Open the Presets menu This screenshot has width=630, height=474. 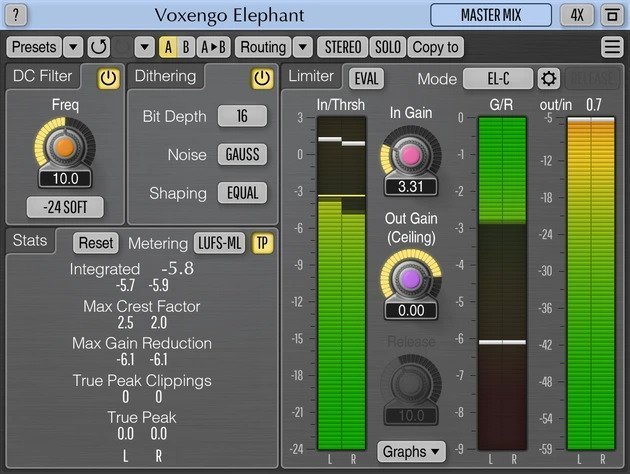34,47
